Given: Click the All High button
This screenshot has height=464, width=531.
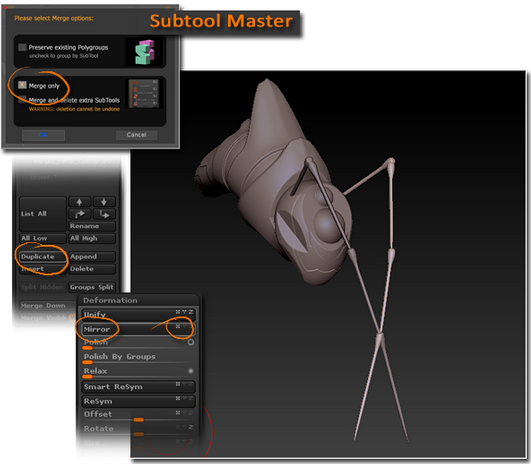Looking at the screenshot, I should (92, 238).
